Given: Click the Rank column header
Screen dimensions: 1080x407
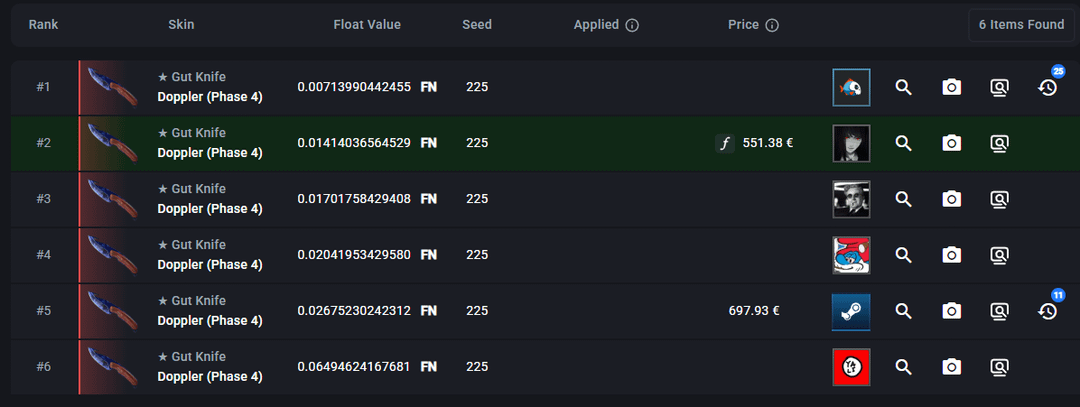Looking at the screenshot, I should coord(43,25).
